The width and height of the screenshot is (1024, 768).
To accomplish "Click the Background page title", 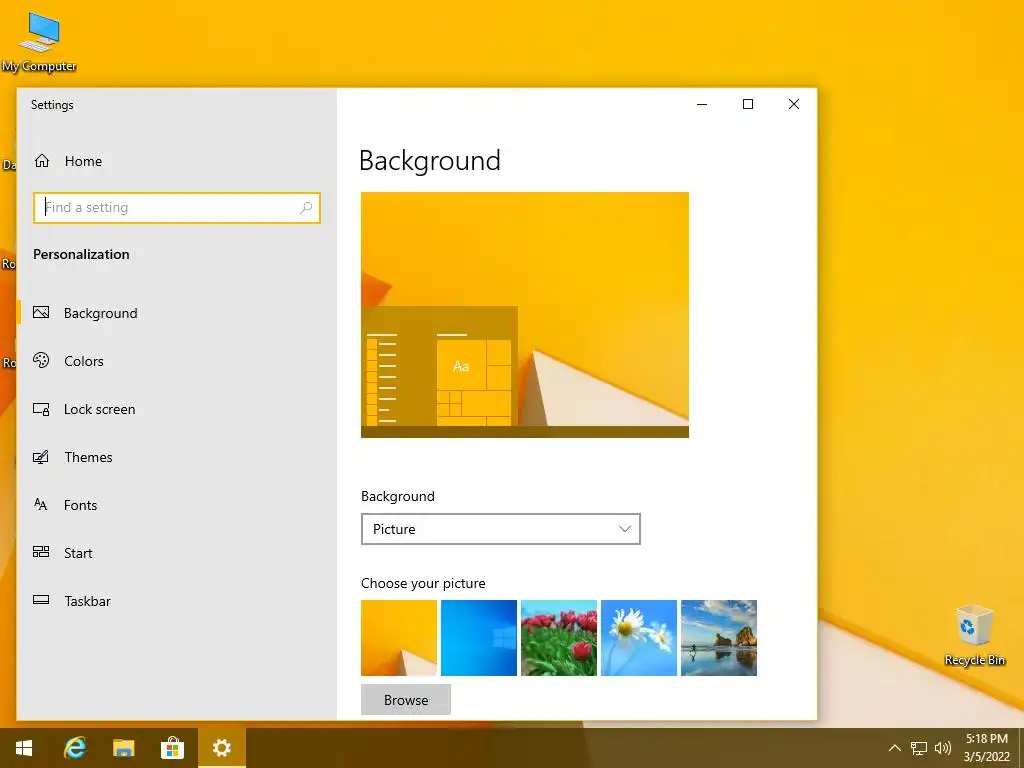I will click(x=430, y=160).
